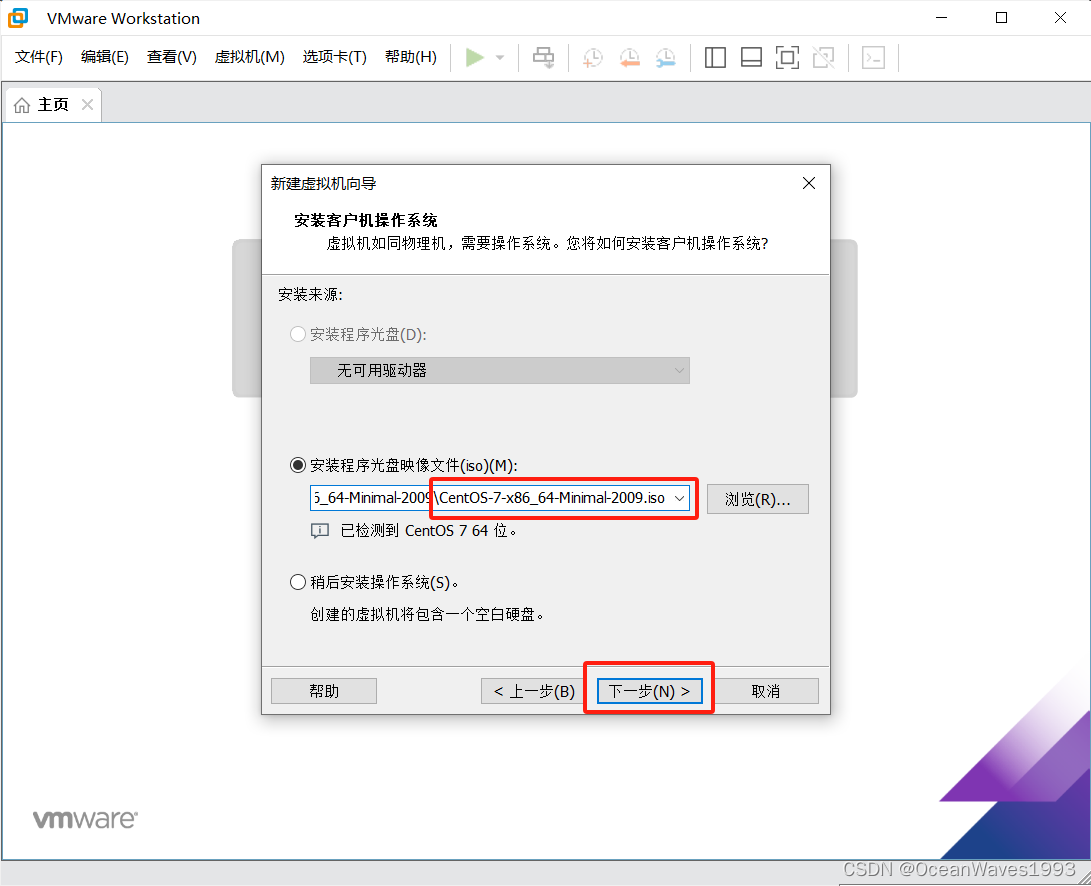Screen dimensions: 1091x886
Task: Open the snapshot manager icon
Action: click(666, 57)
